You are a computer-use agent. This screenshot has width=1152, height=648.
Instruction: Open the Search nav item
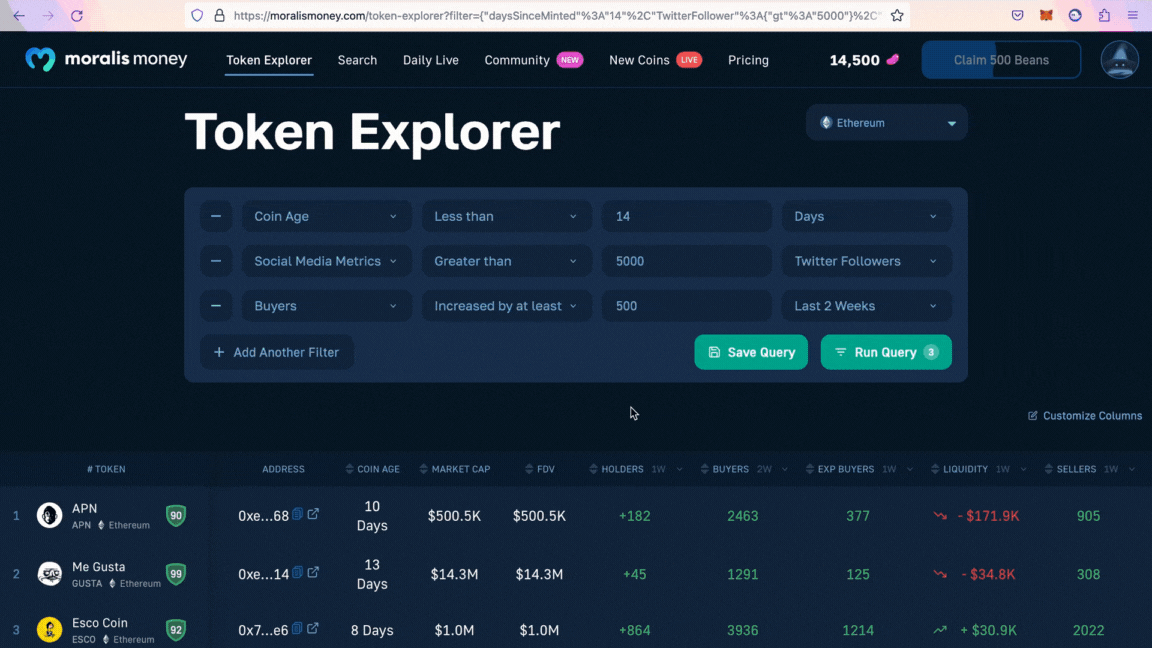357,60
